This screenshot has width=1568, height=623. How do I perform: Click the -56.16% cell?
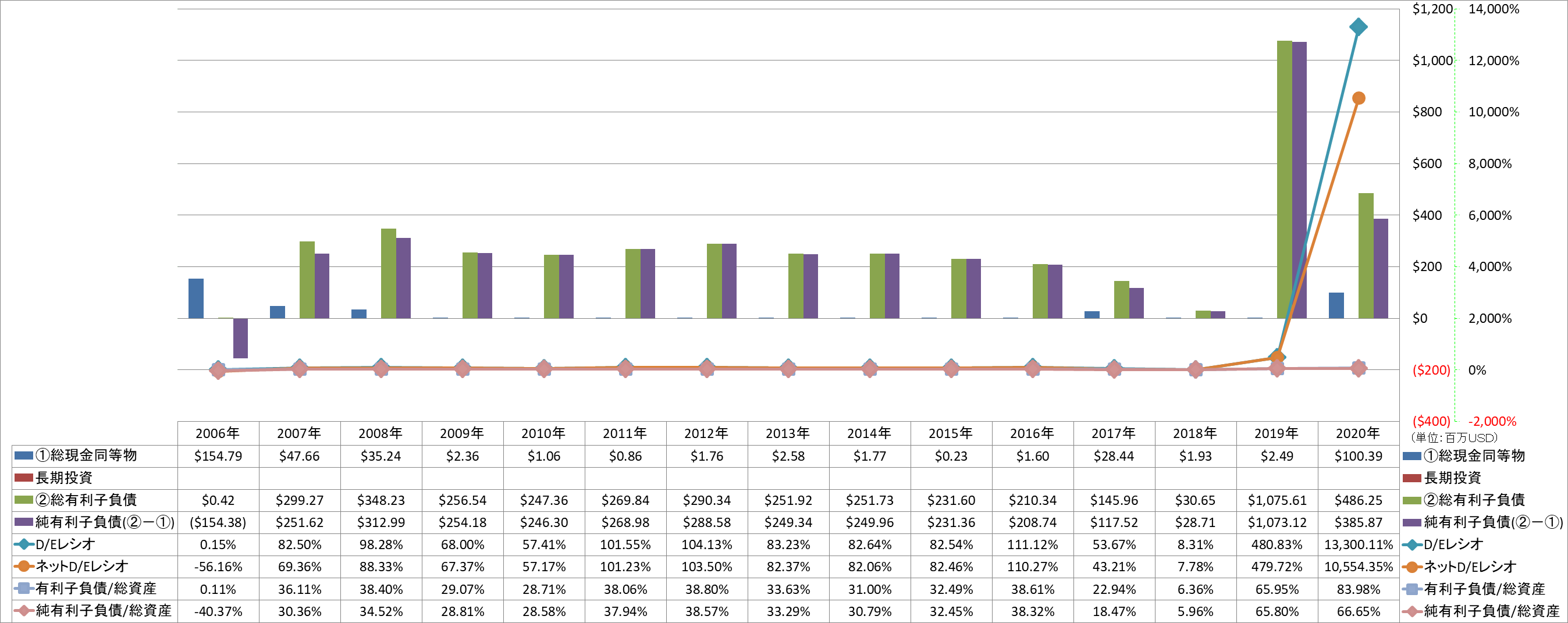click(x=218, y=567)
